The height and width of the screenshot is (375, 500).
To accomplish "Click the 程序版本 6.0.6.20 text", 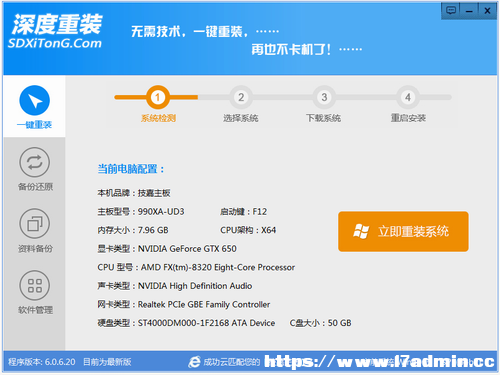I will pyautogui.click(x=42, y=362).
